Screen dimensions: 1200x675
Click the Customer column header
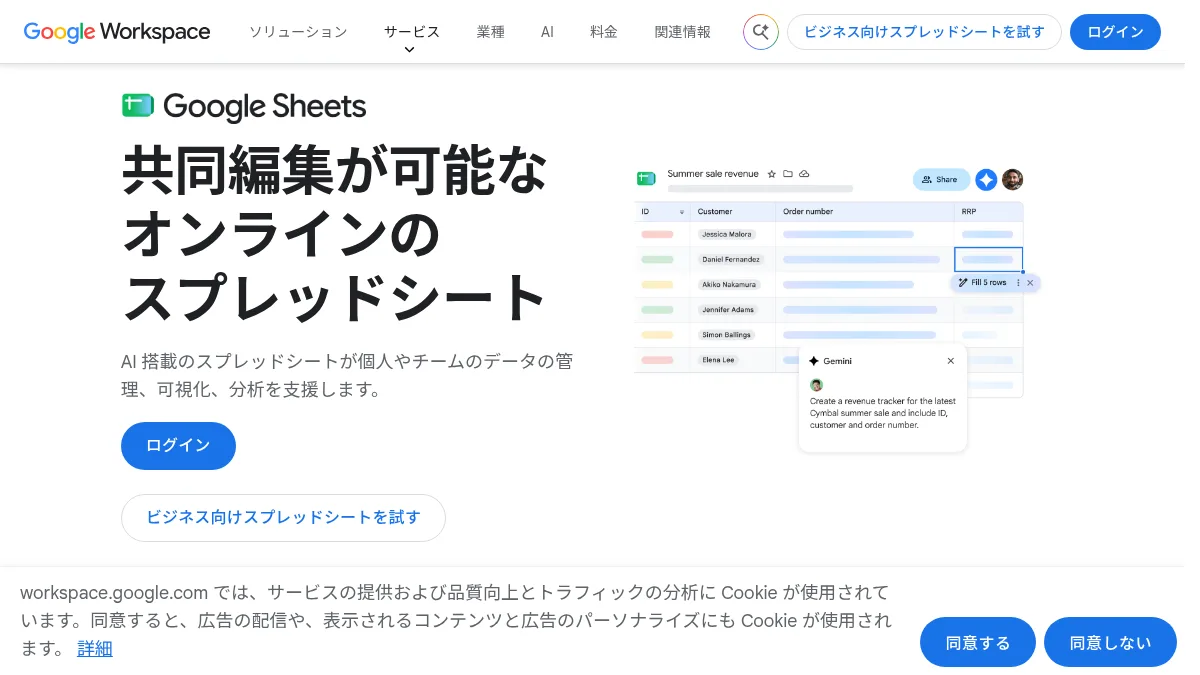(x=715, y=212)
